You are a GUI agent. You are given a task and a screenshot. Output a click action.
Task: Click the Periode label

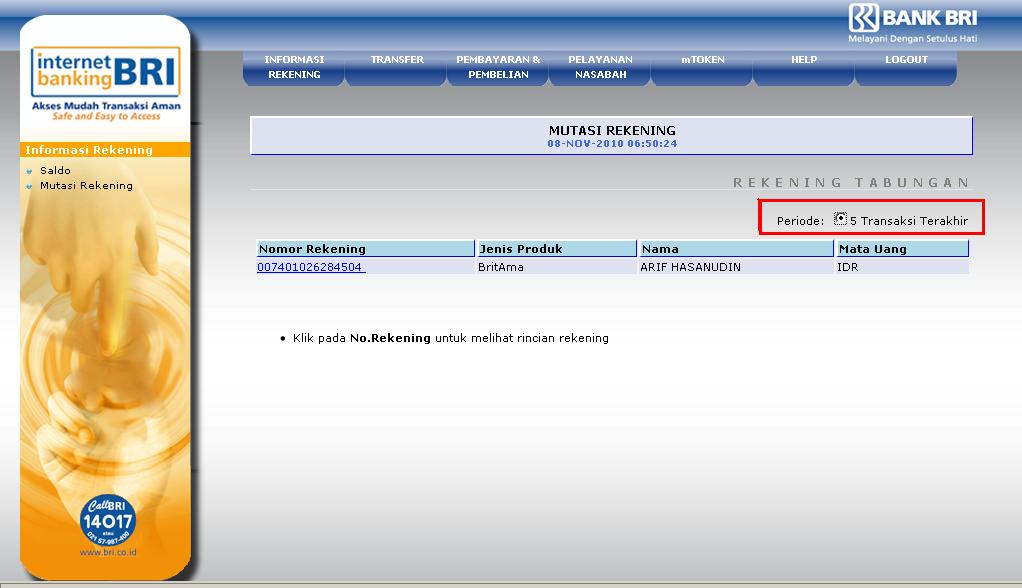point(800,221)
